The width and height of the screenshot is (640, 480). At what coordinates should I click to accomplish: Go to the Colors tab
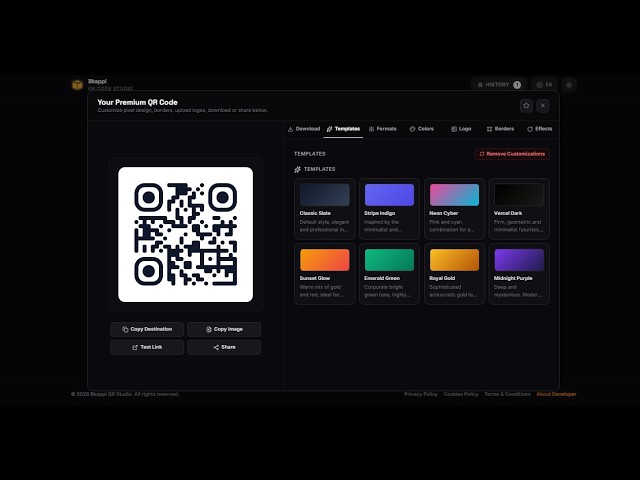422,129
